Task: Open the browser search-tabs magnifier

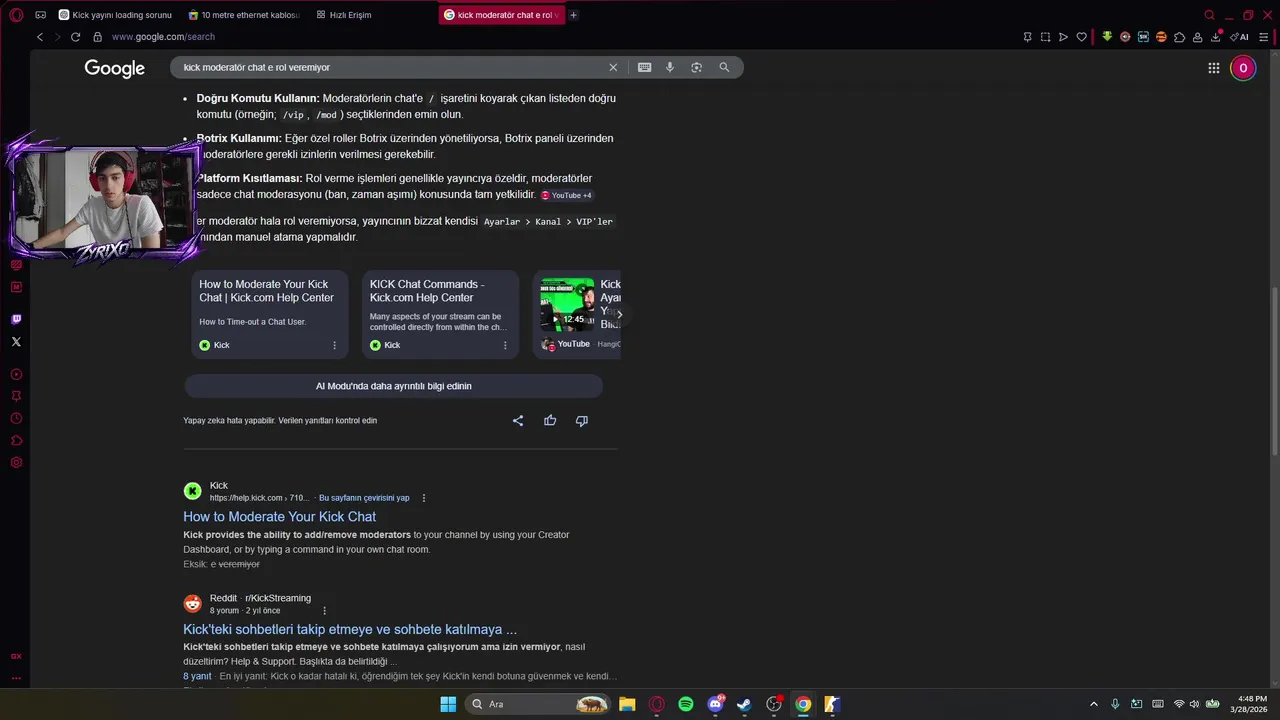Action: [x=1209, y=15]
